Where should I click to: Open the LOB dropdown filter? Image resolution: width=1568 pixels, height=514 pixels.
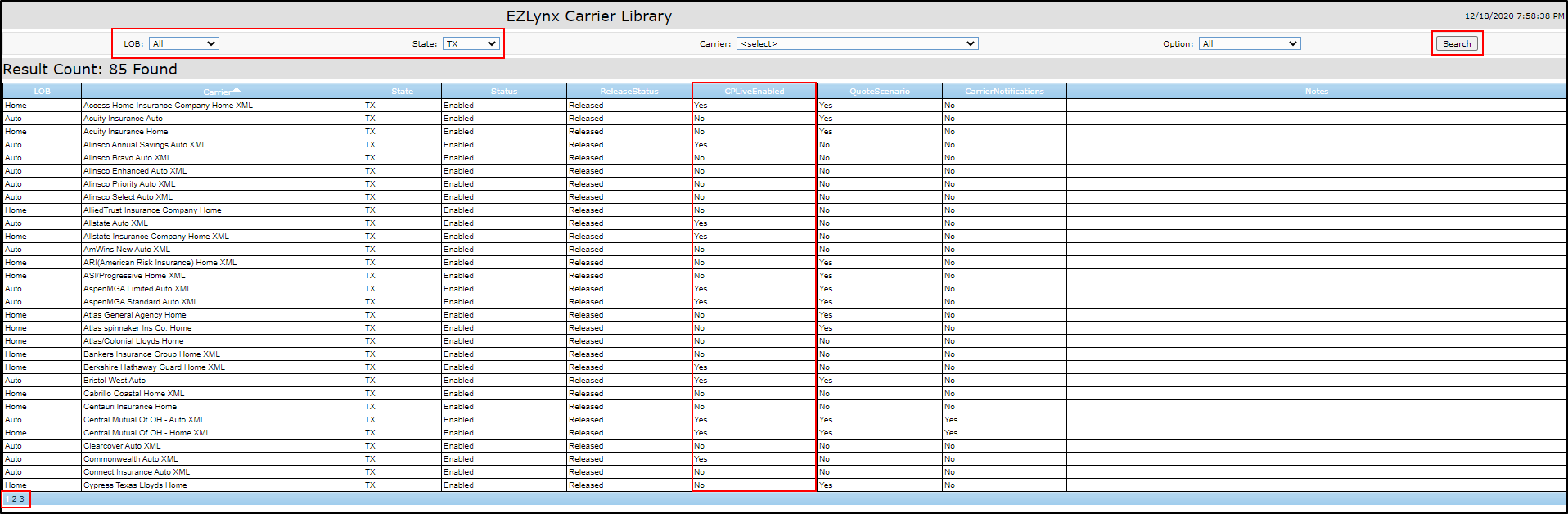click(183, 43)
